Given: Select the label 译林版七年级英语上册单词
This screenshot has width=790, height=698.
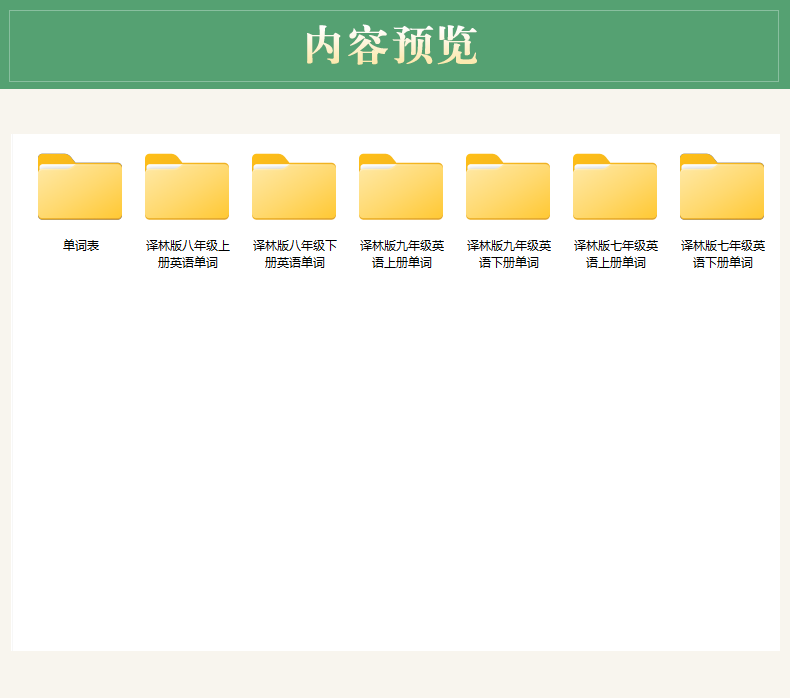Looking at the screenshot, I should pyautogui.click(x=616, y=254).
